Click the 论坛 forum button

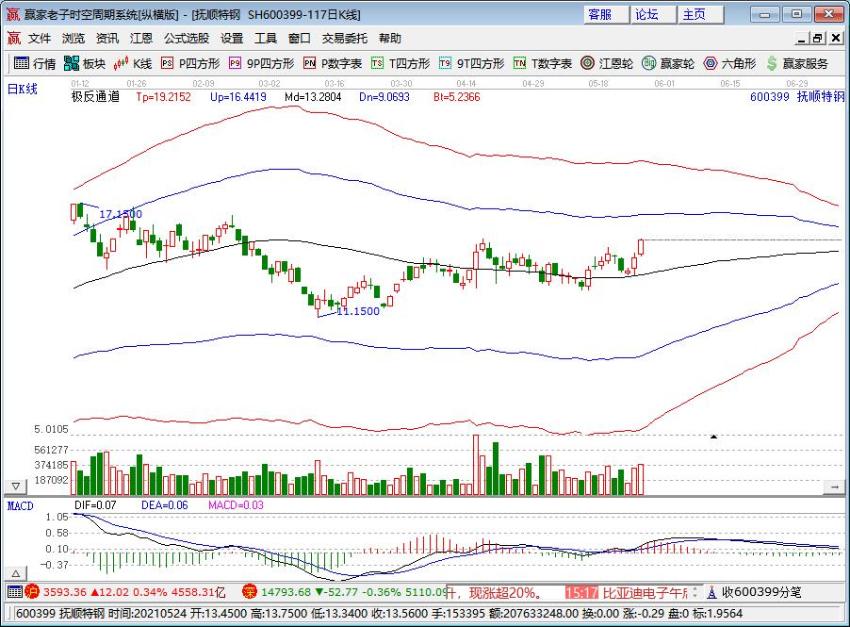click(653, 14)
